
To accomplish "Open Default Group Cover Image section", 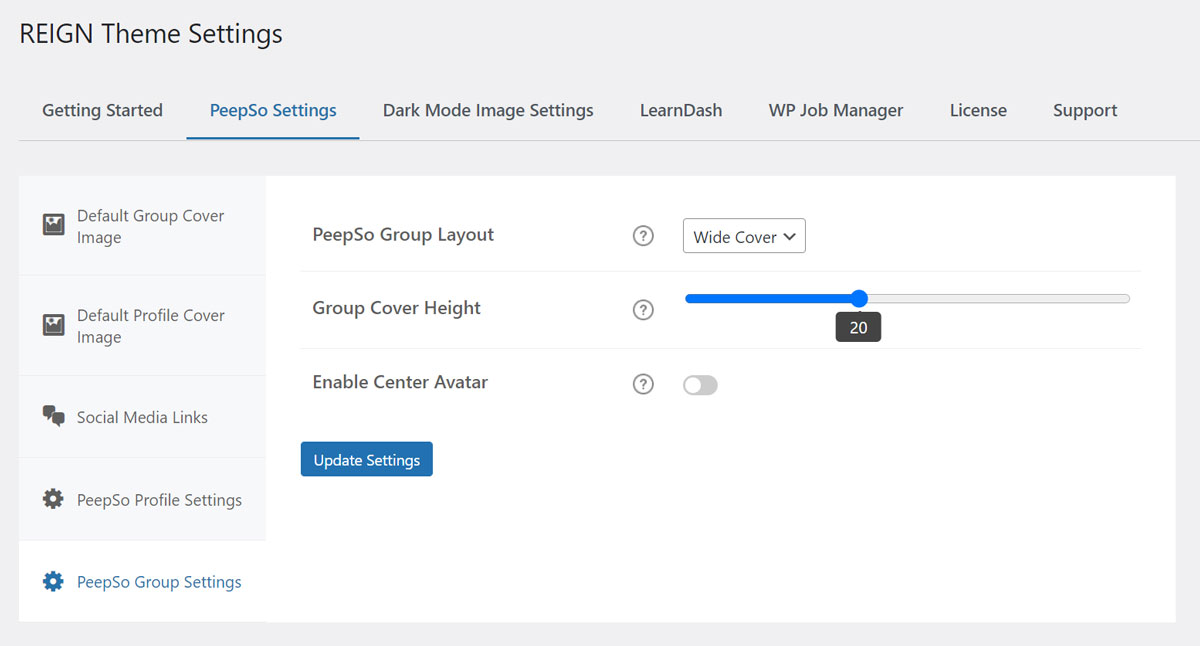I will [x=142, y=226].
